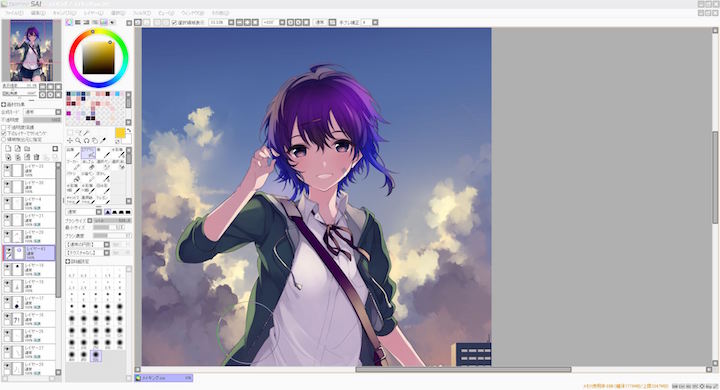Toggle the RGB slider panel icon
Image resolution: width=720 pixels, height=390 pixels.
(78, 22)
